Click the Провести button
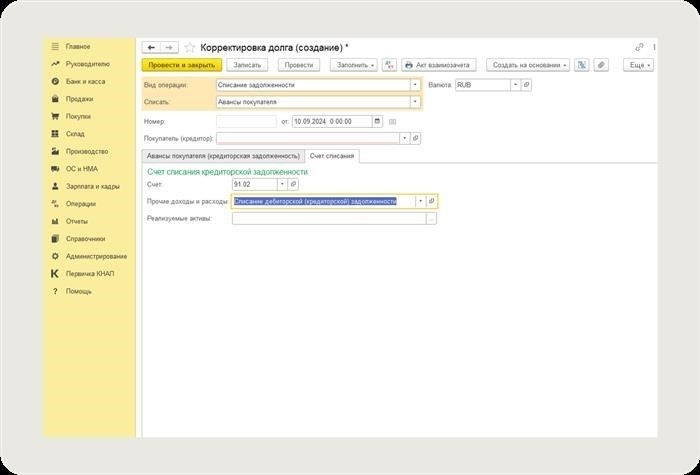Screen dimensions: 700x475 (299, 65)
